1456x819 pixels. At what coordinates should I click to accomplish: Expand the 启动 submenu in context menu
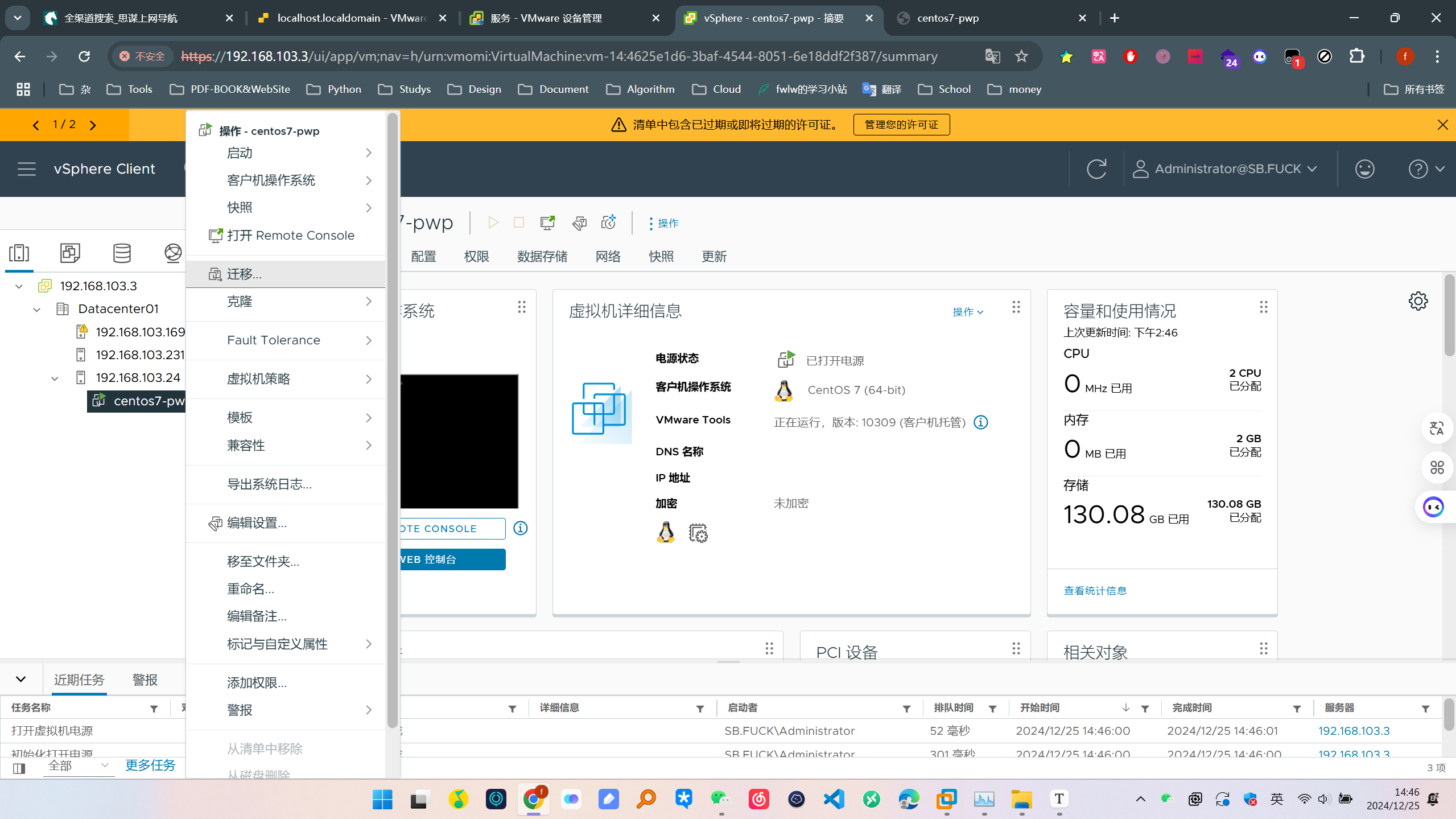286,153
